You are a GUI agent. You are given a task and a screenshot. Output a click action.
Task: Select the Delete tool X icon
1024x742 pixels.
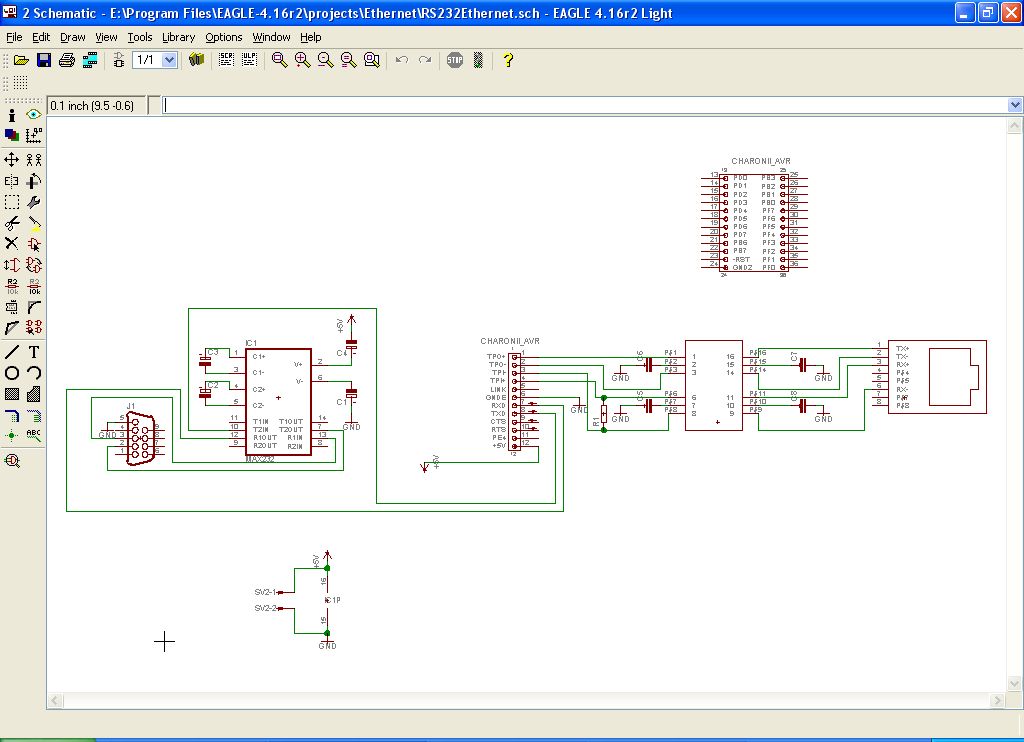pos(12,244)
